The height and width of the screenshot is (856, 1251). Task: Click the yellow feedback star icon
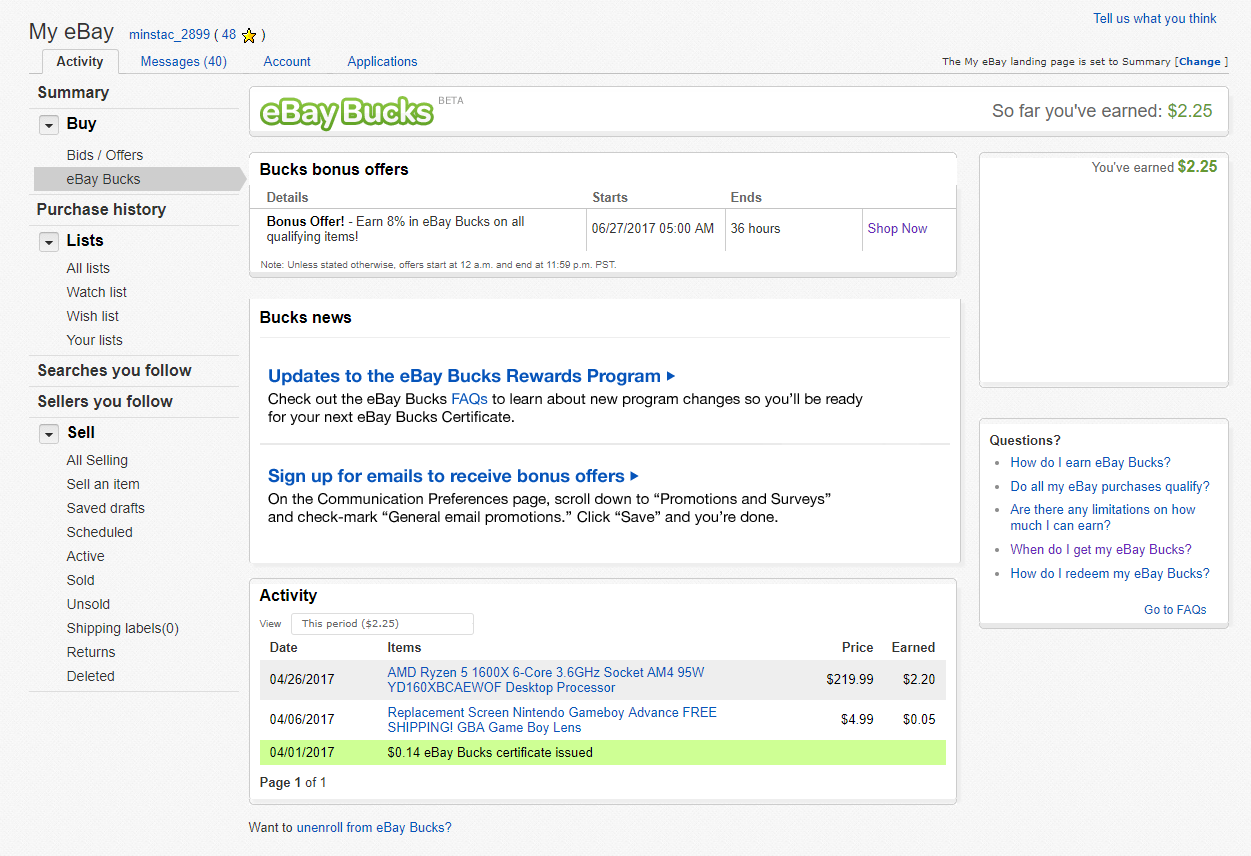pos(249,36)
